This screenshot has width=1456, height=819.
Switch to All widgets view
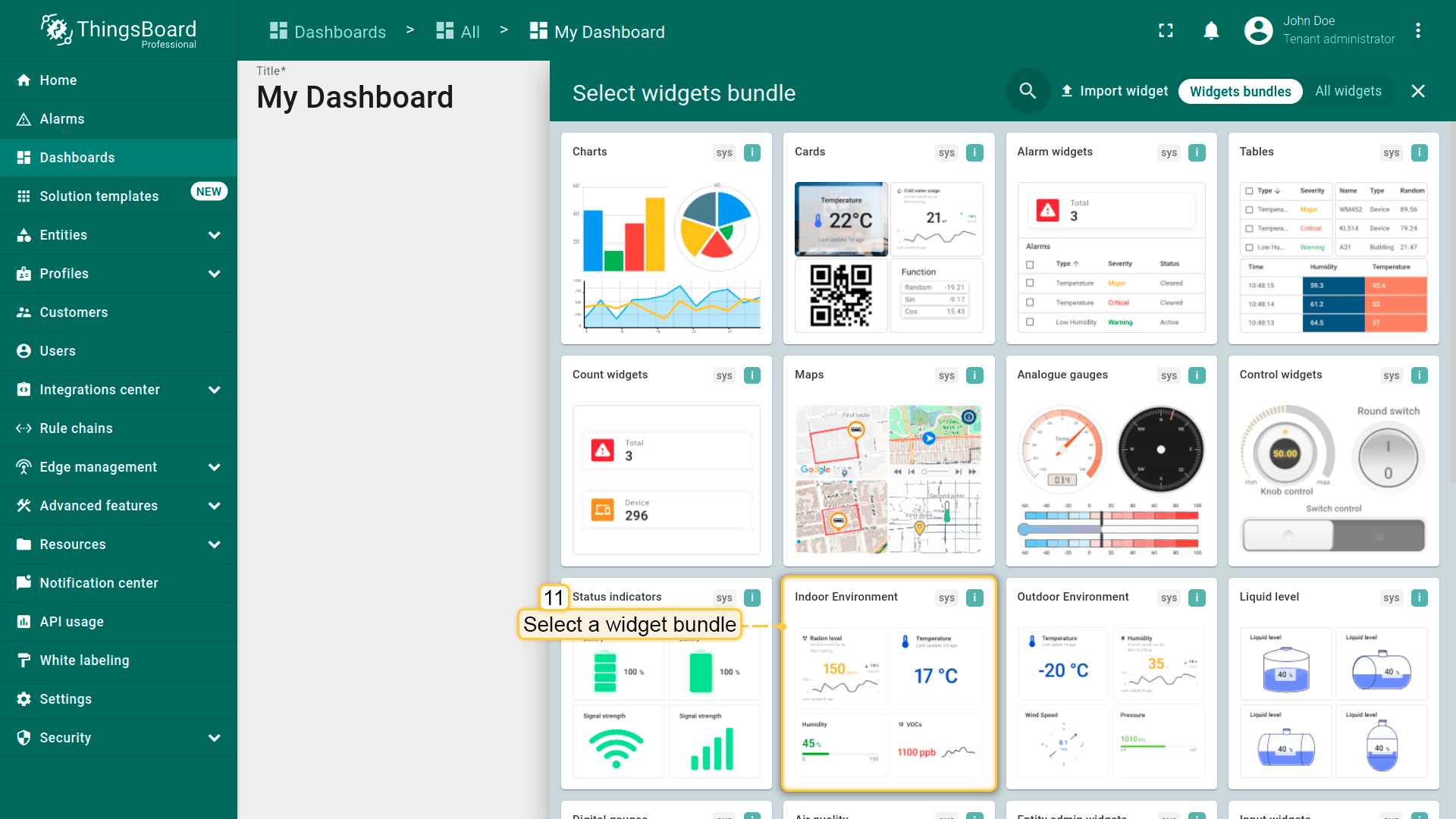pos(1348,91)
